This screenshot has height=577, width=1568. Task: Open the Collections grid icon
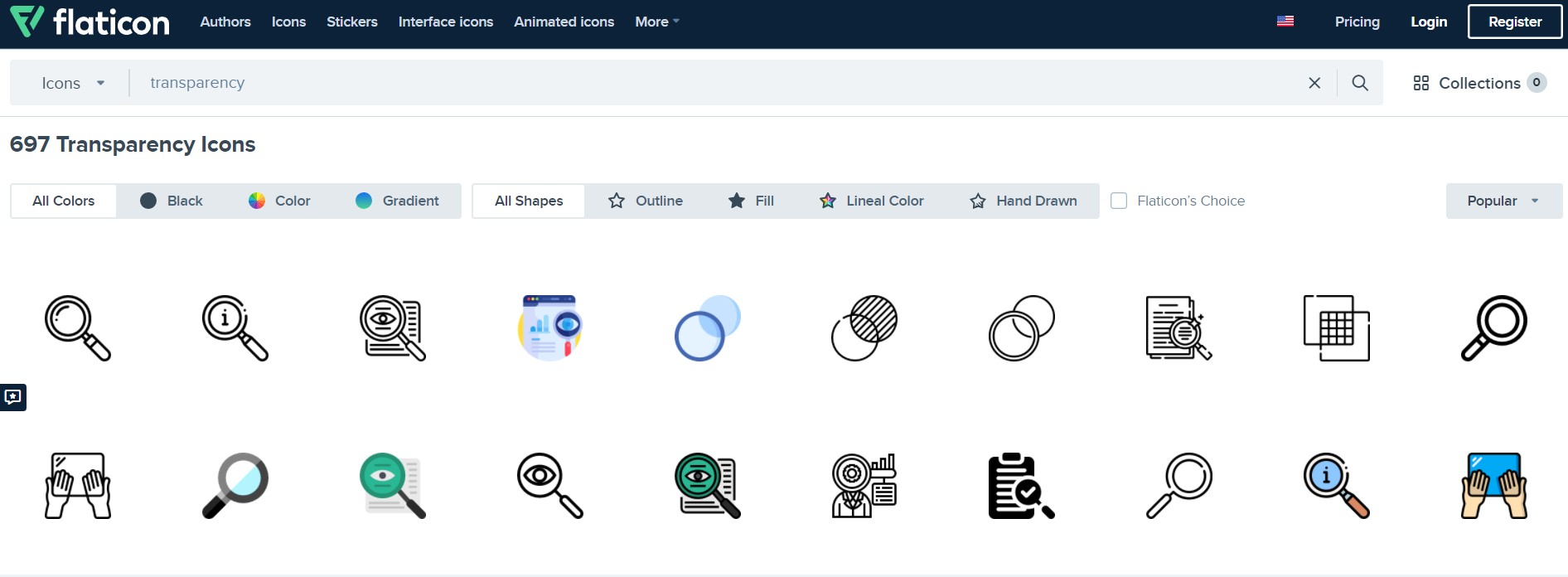(x=1421, y=83)
